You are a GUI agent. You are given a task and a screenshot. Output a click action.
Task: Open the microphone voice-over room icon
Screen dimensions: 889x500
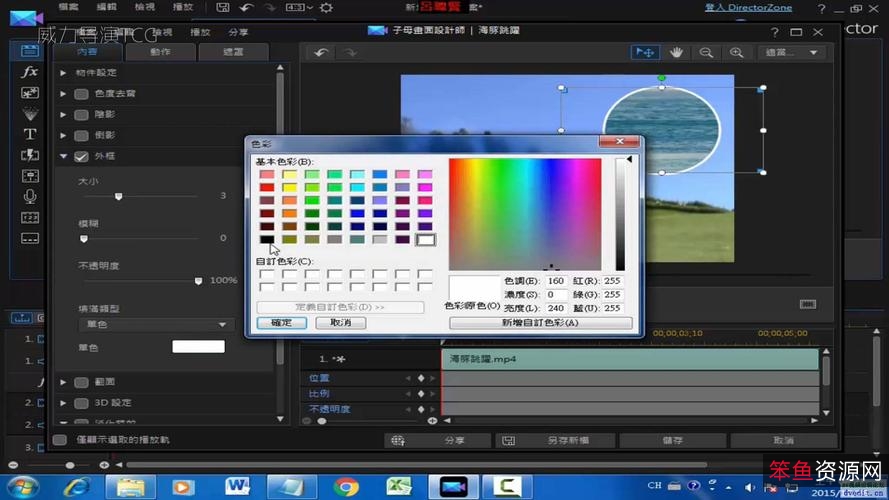pyautogui.click(x=30, y=196)
